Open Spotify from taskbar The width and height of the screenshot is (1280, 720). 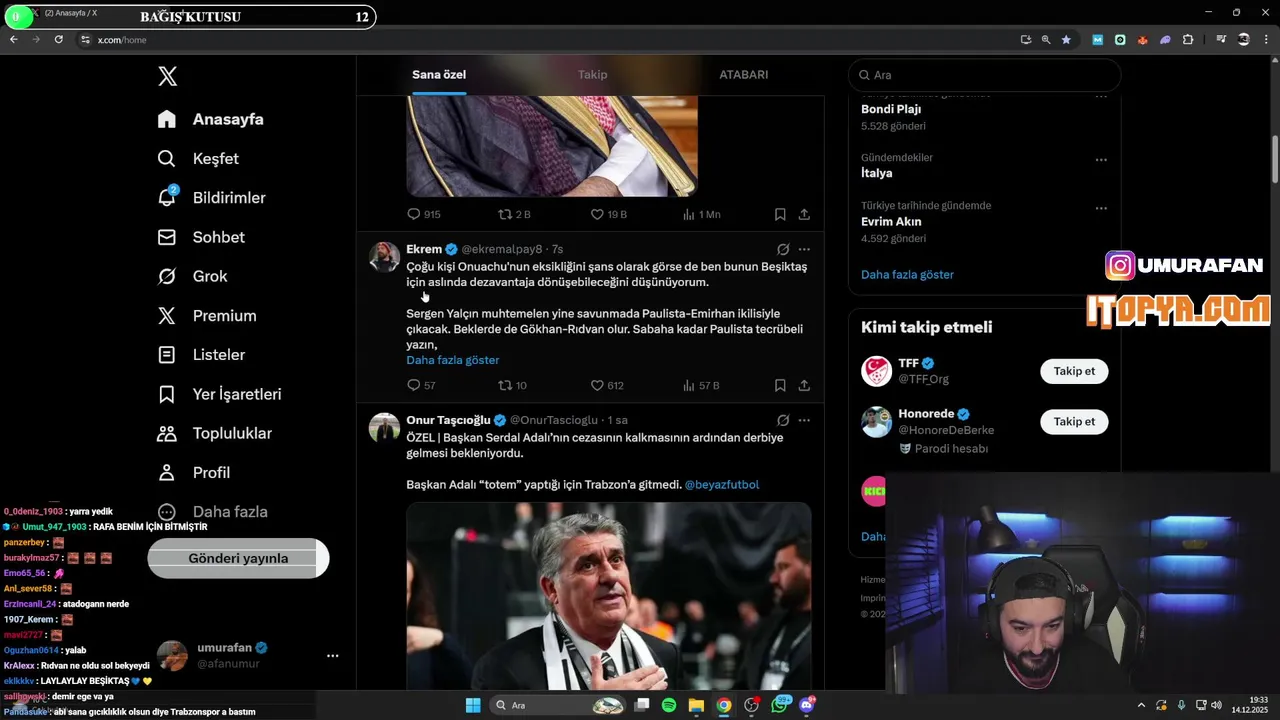(669, 705)
